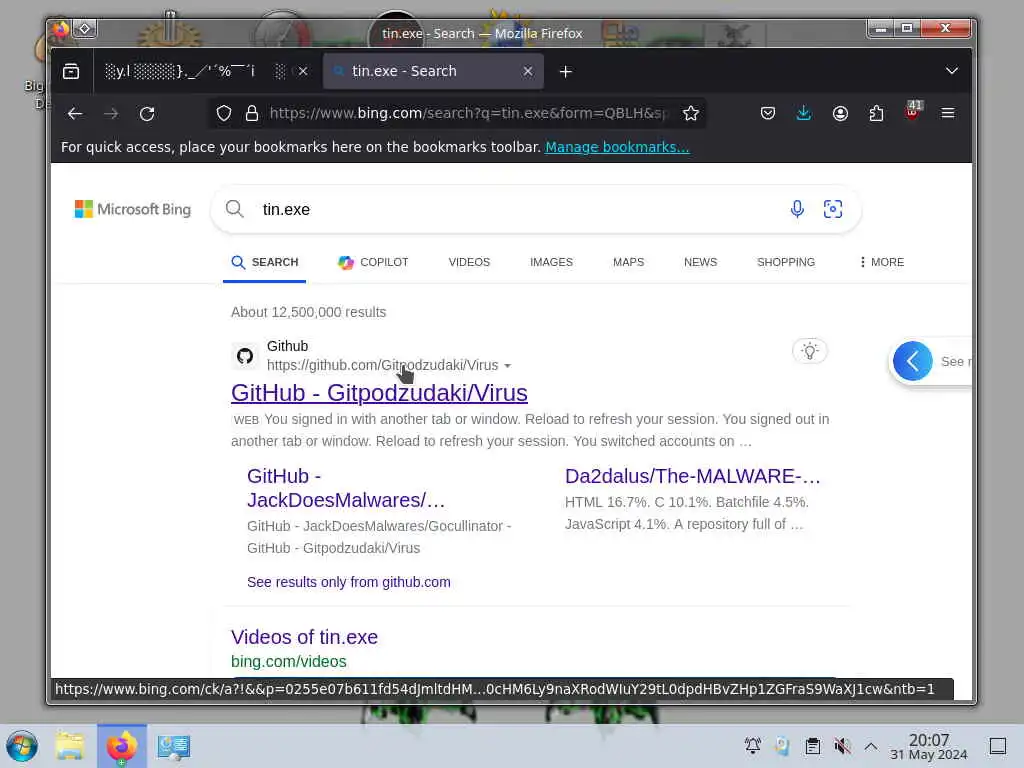Click the Firefox taskbar icon

coord(121,746)
